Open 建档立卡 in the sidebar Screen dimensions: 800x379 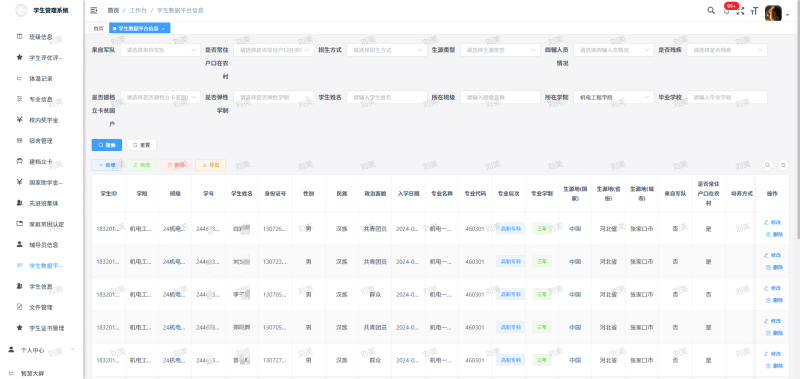click(x=42, y=162)
